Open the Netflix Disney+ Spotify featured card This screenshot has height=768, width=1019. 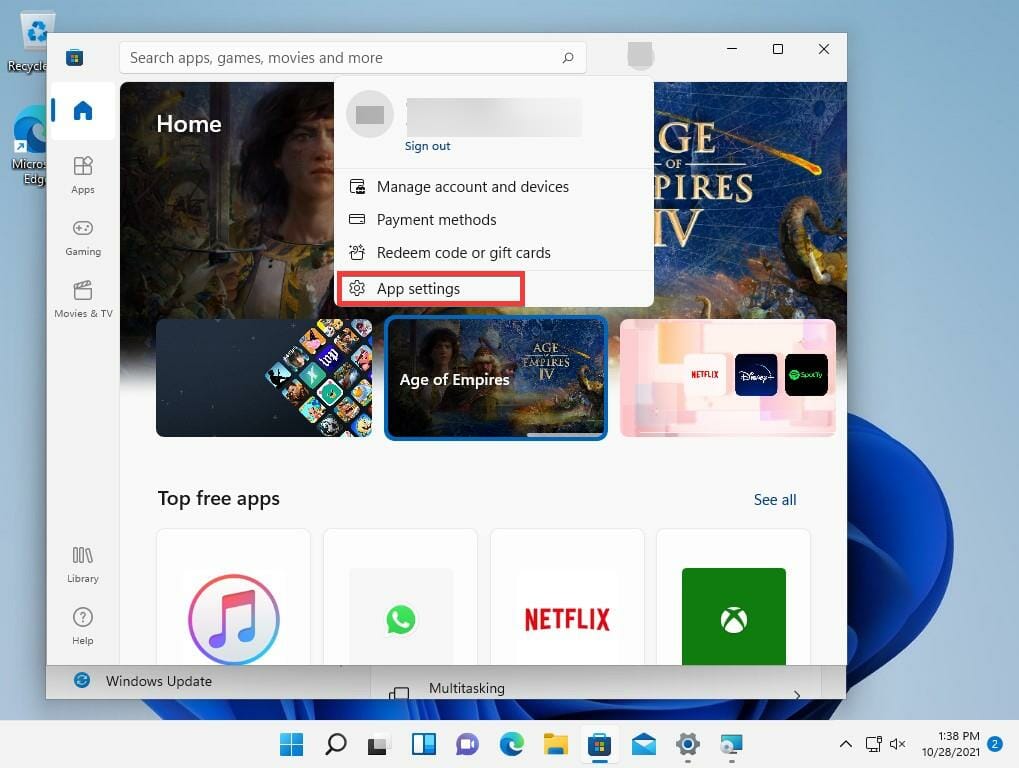click(728, 378)
